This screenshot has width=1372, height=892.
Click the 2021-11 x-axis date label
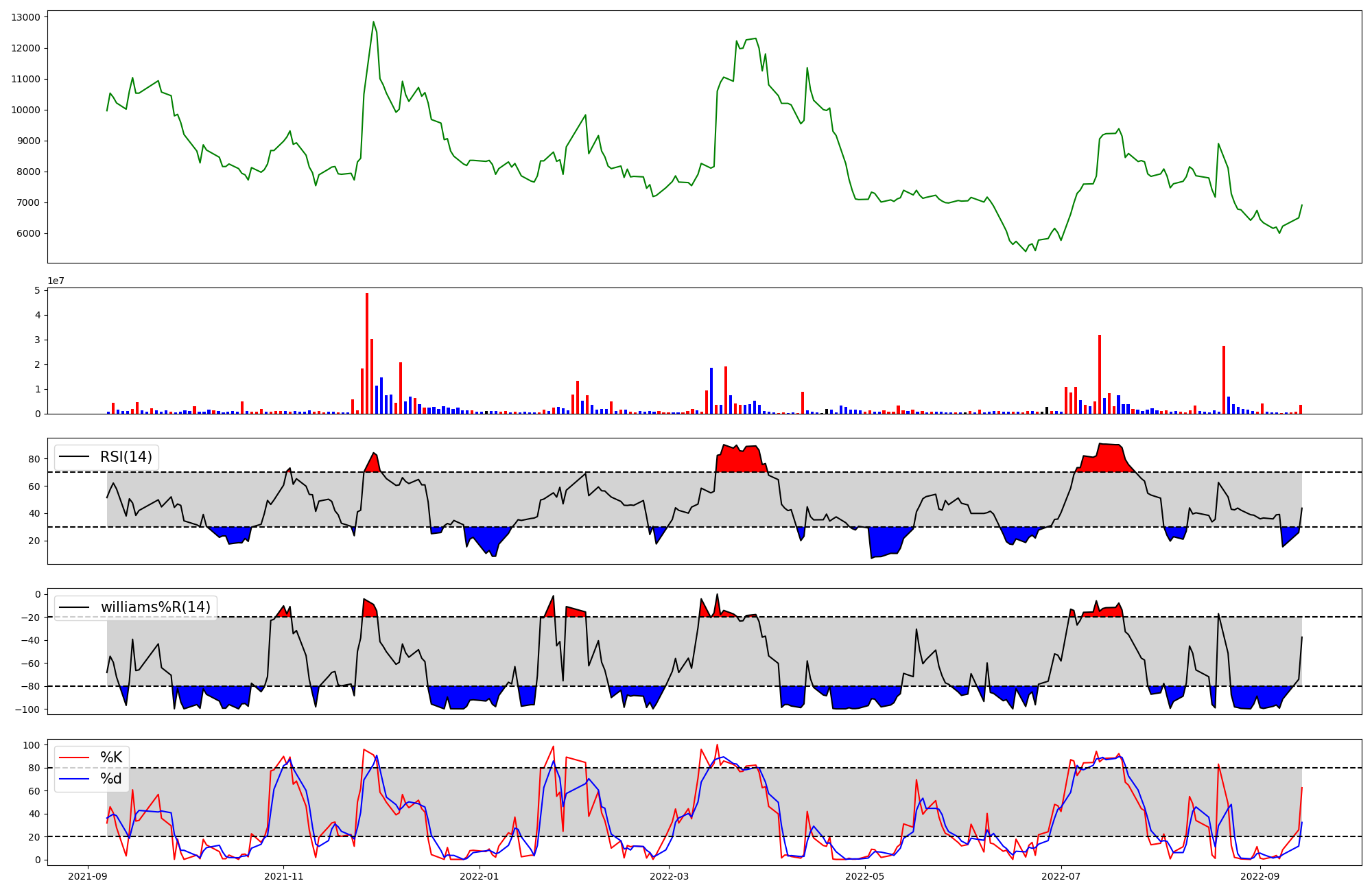[x=283, y=876]
